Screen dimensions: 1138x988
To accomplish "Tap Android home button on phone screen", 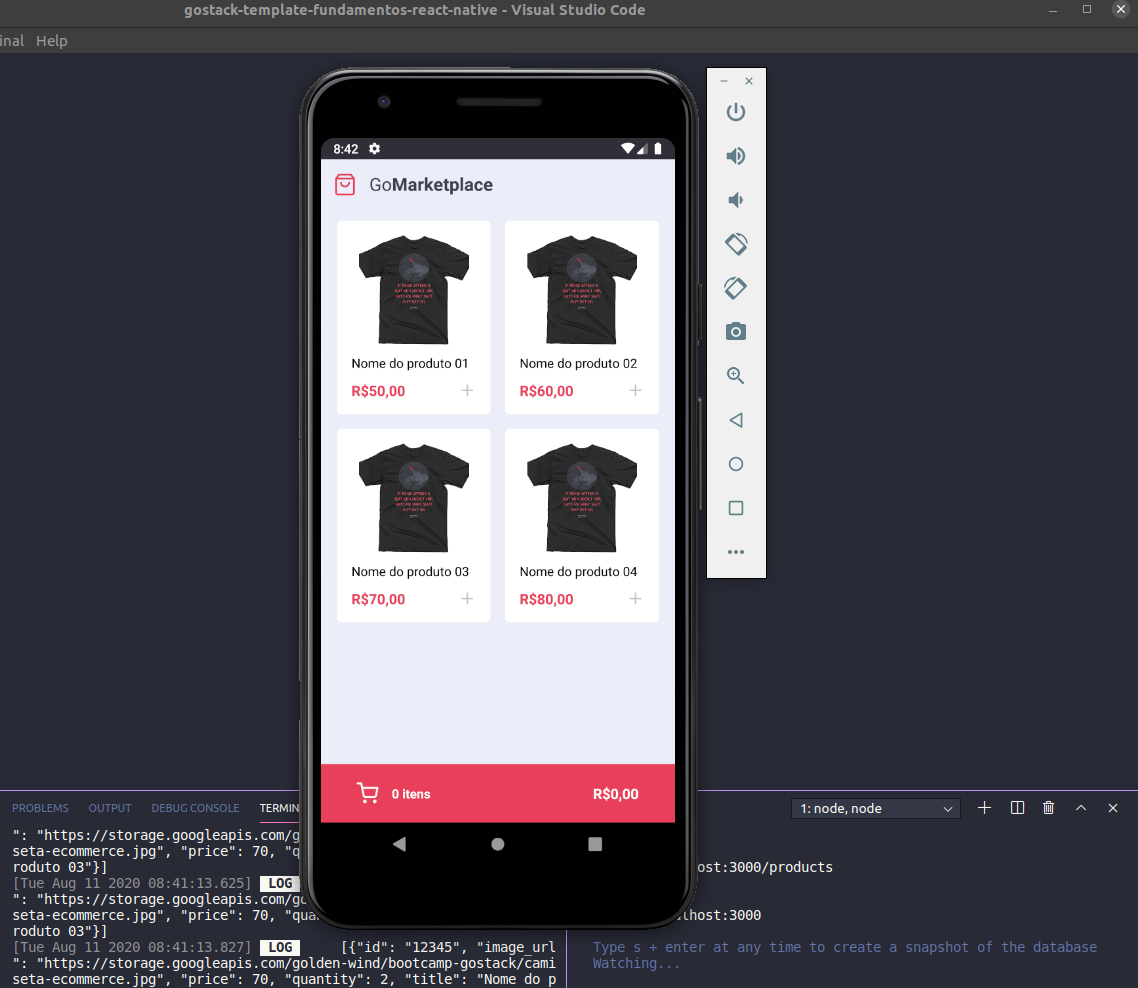I will click(497, 844).
